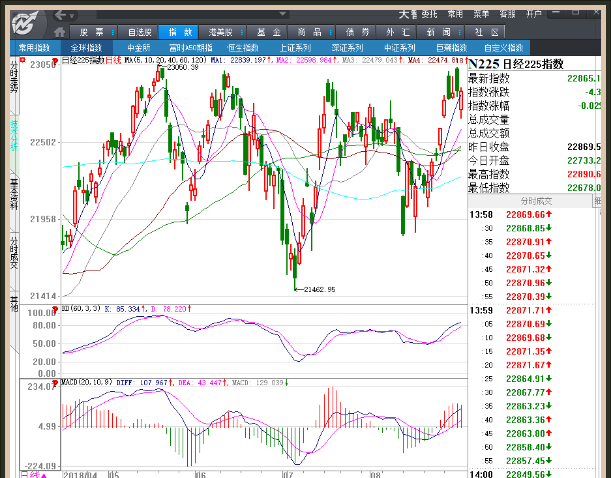Click the 最新指数 row in quote panel
Viewport: 611px width, 478px height.
click(x=534, y=79)
